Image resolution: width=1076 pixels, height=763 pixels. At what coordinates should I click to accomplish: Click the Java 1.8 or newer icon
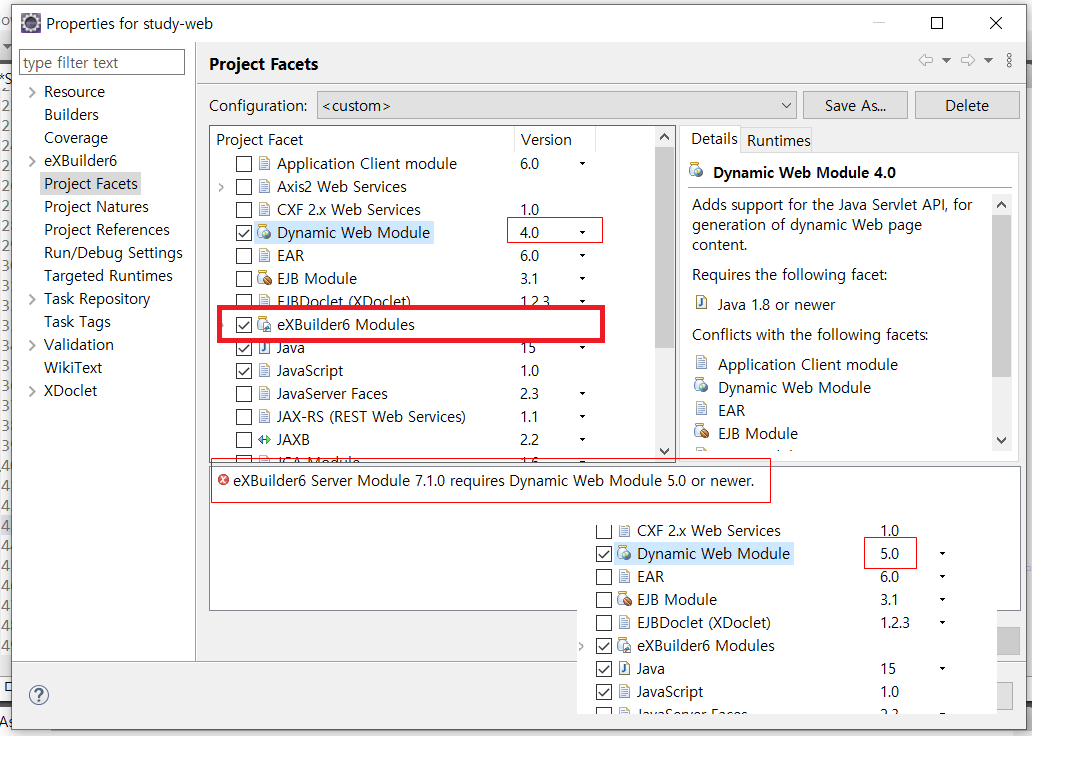pyautogui.click(x=701, y=303)
